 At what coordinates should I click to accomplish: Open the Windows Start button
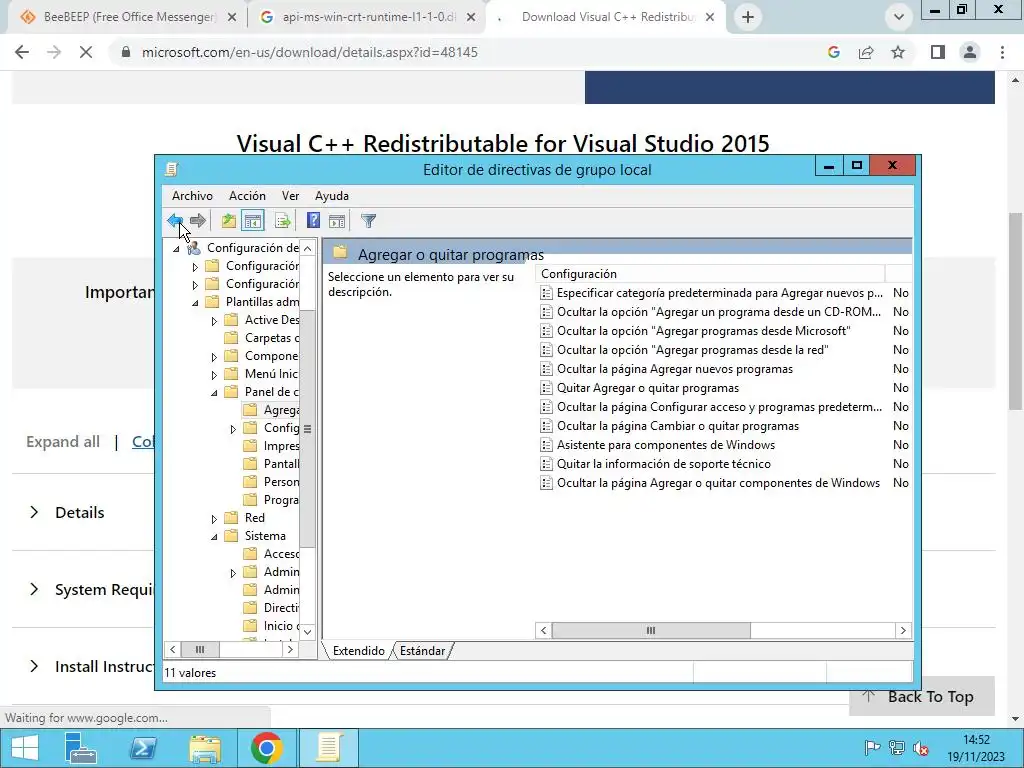[25, 748]
